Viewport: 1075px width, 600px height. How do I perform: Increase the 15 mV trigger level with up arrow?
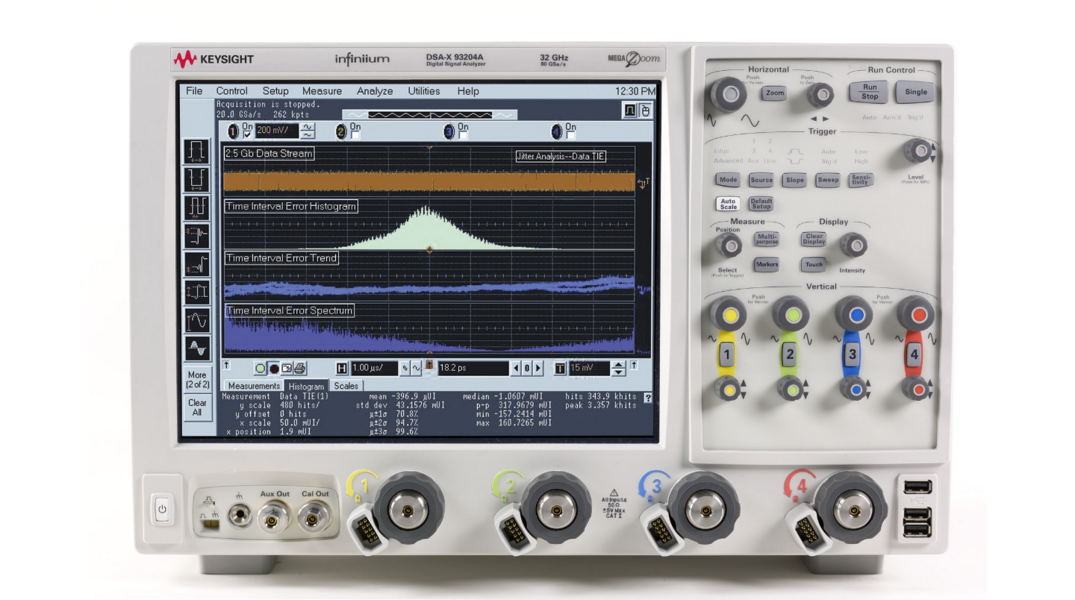[617, 365]
